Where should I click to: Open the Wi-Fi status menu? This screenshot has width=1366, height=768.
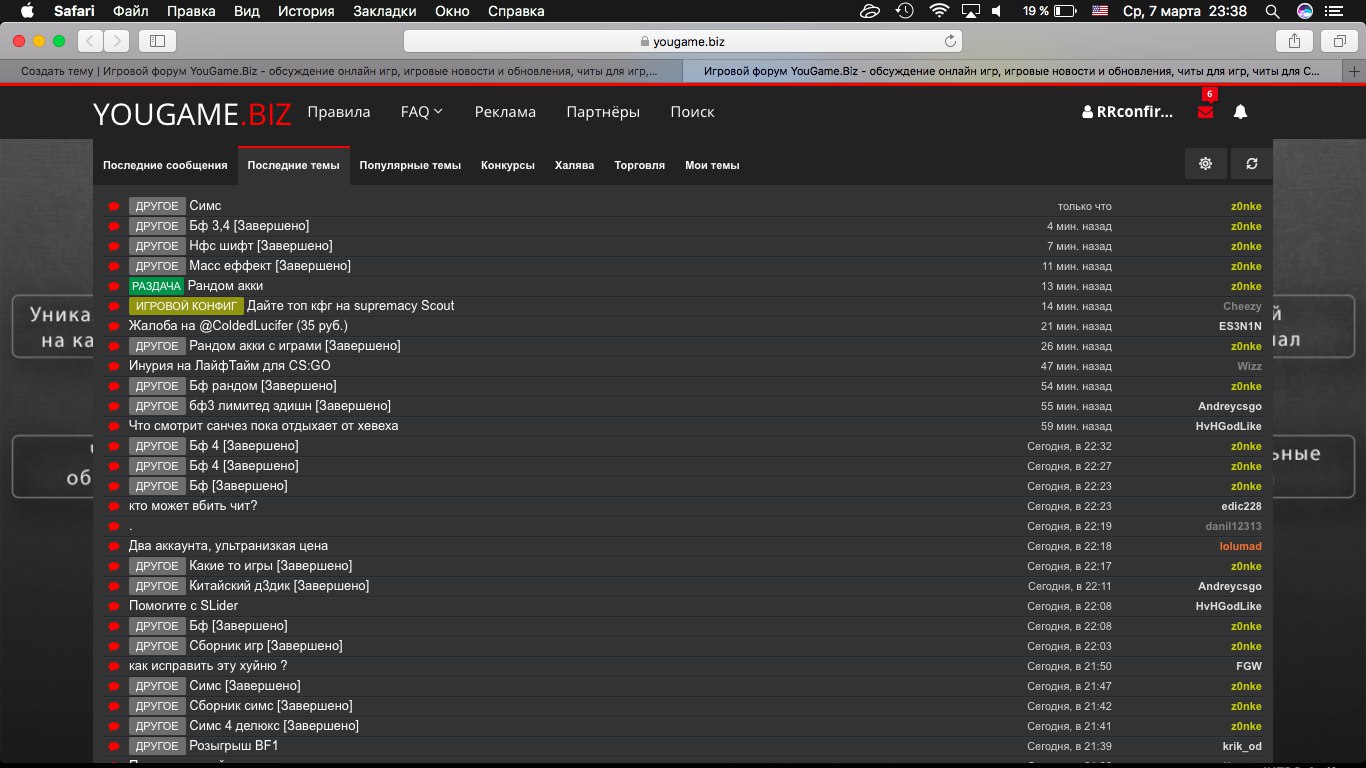938,11
